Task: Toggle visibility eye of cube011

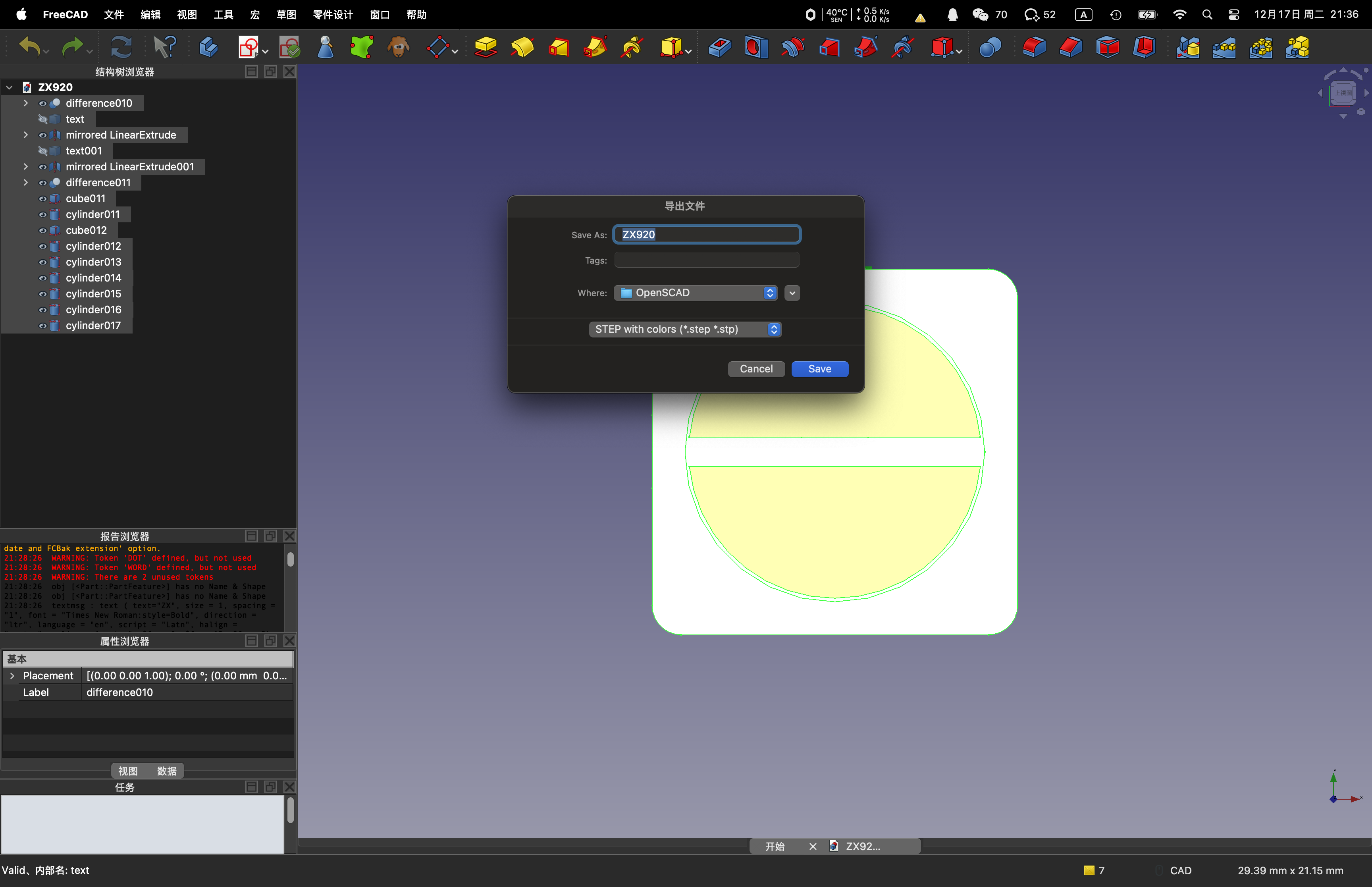Action: 42,199
